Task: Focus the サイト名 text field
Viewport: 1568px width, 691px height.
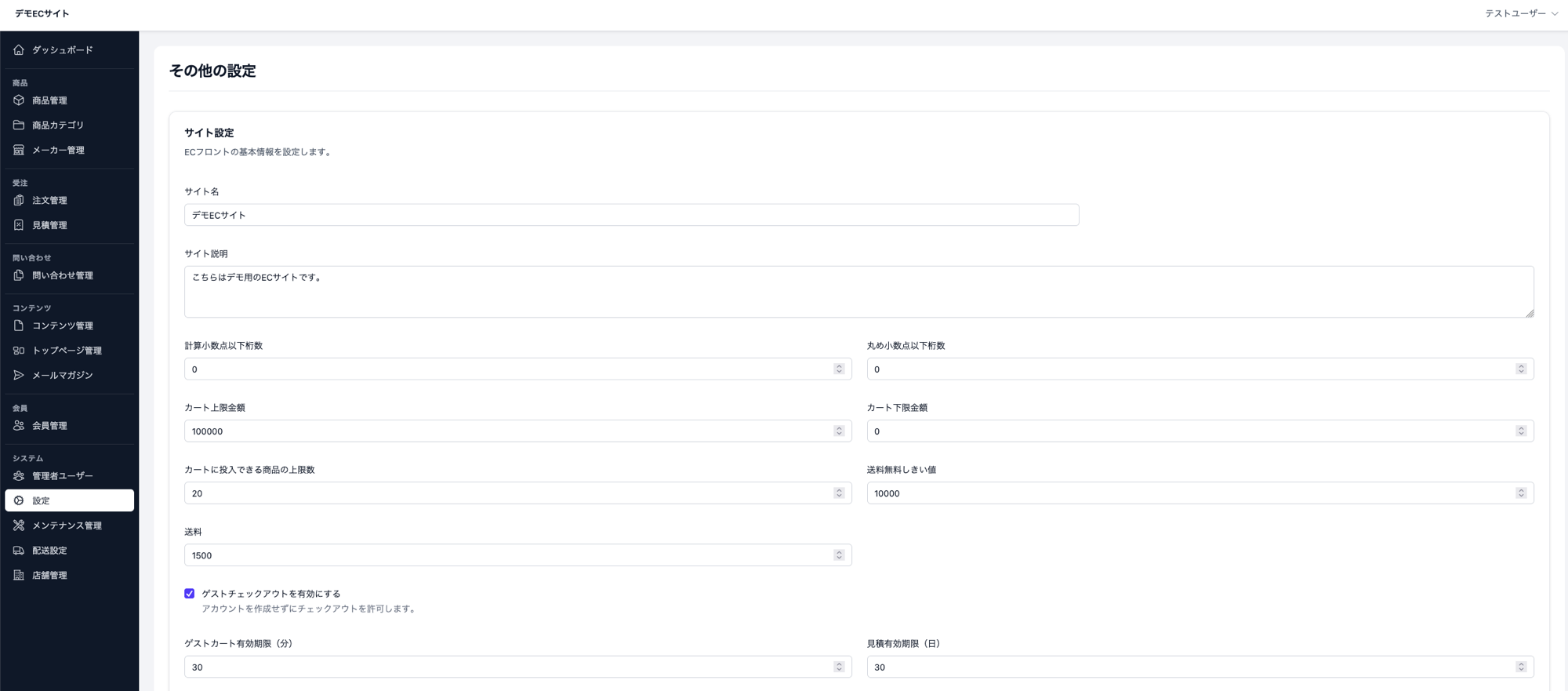Action: [x=632, y=215]
